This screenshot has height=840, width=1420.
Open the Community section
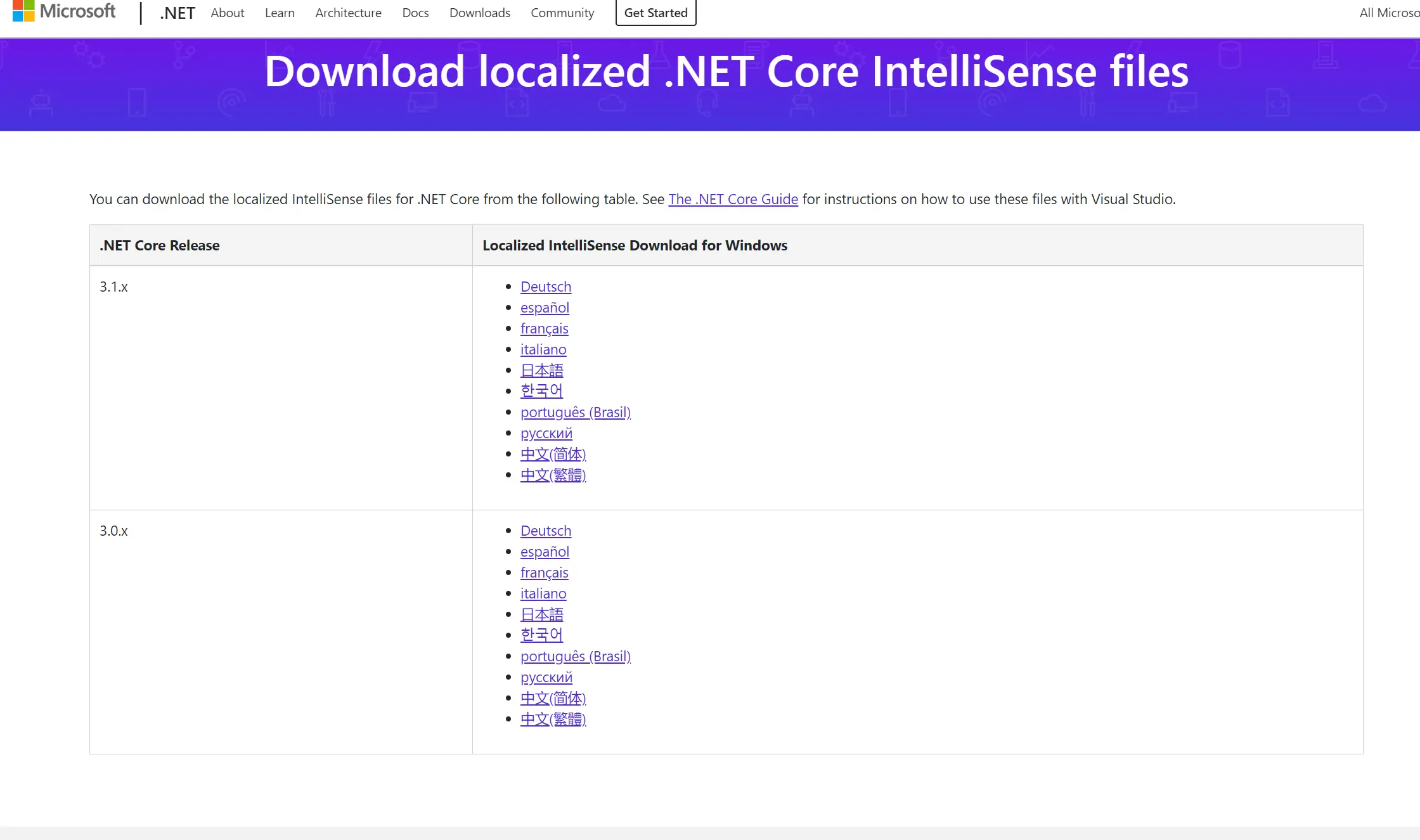point(562,12)
